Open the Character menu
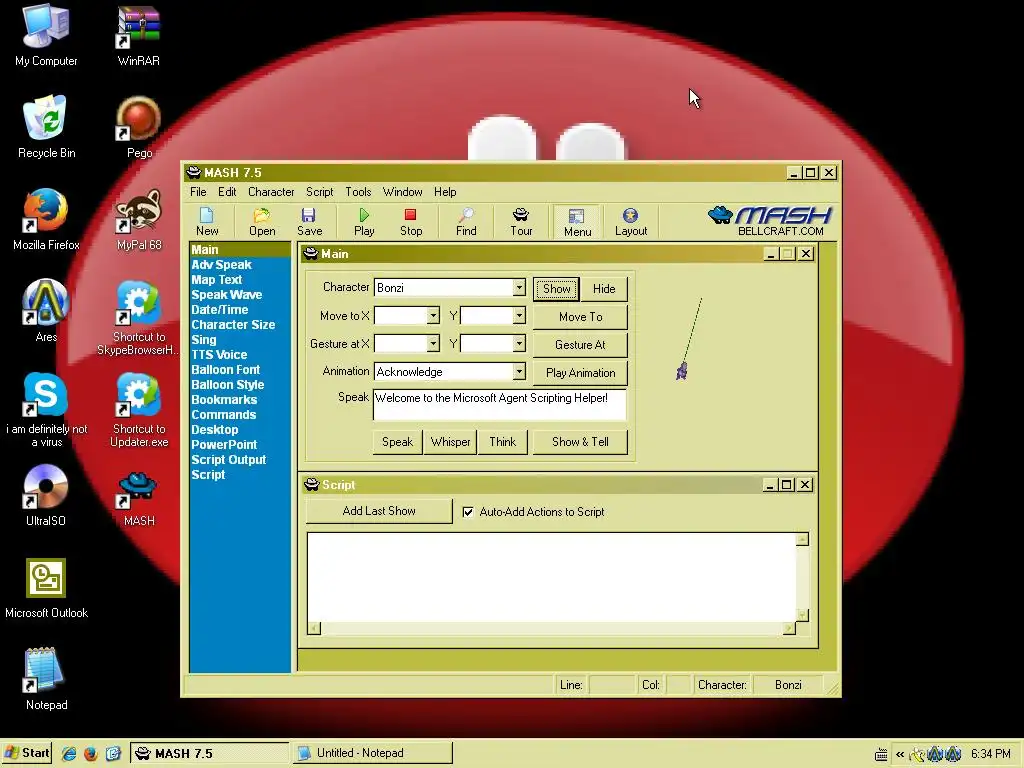 pyautogui.click(x=271, y=192)
